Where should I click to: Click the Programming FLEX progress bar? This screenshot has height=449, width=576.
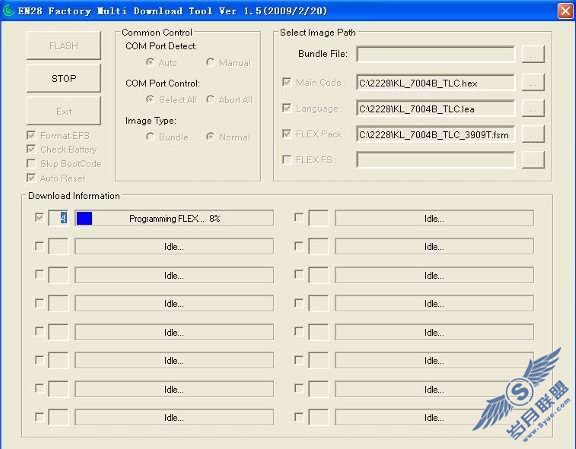(174, 218)
